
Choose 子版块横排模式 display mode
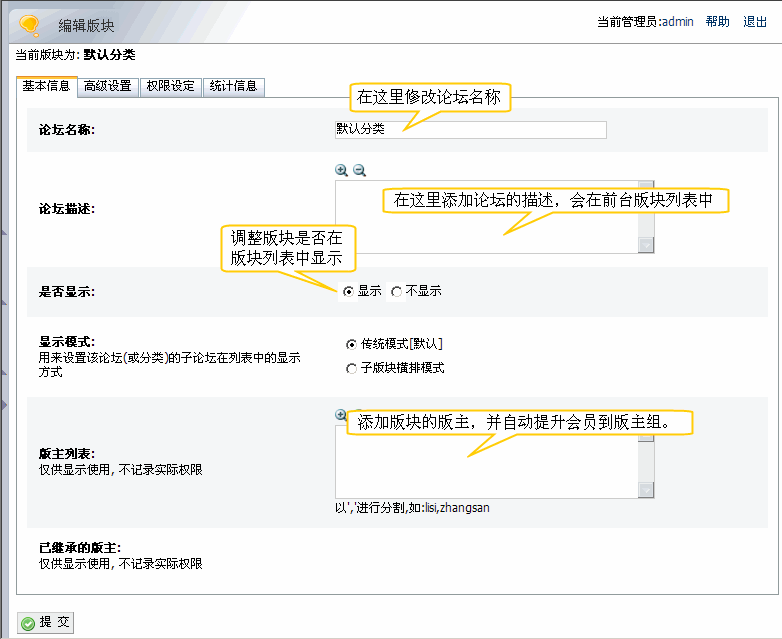pyautogui.click(x=351, y=369)
